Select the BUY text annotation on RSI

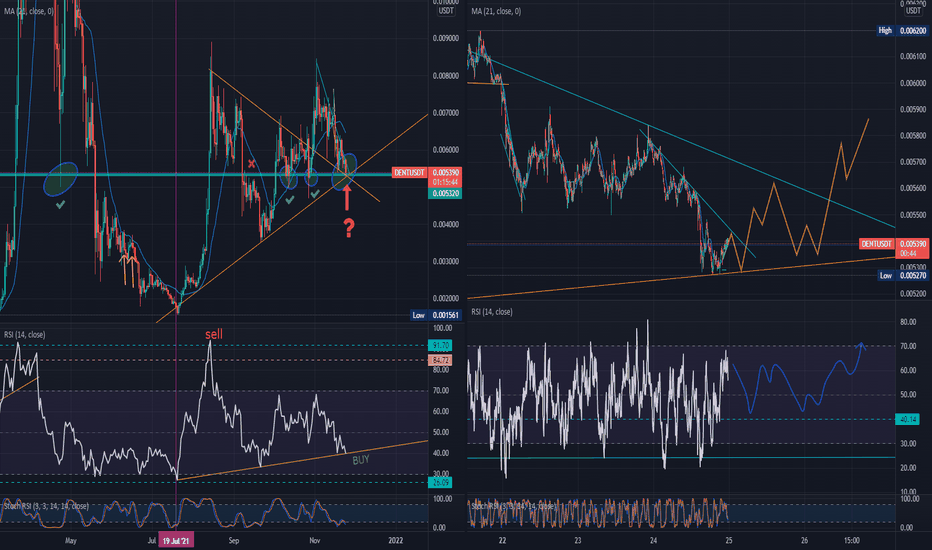coord(361,460)
